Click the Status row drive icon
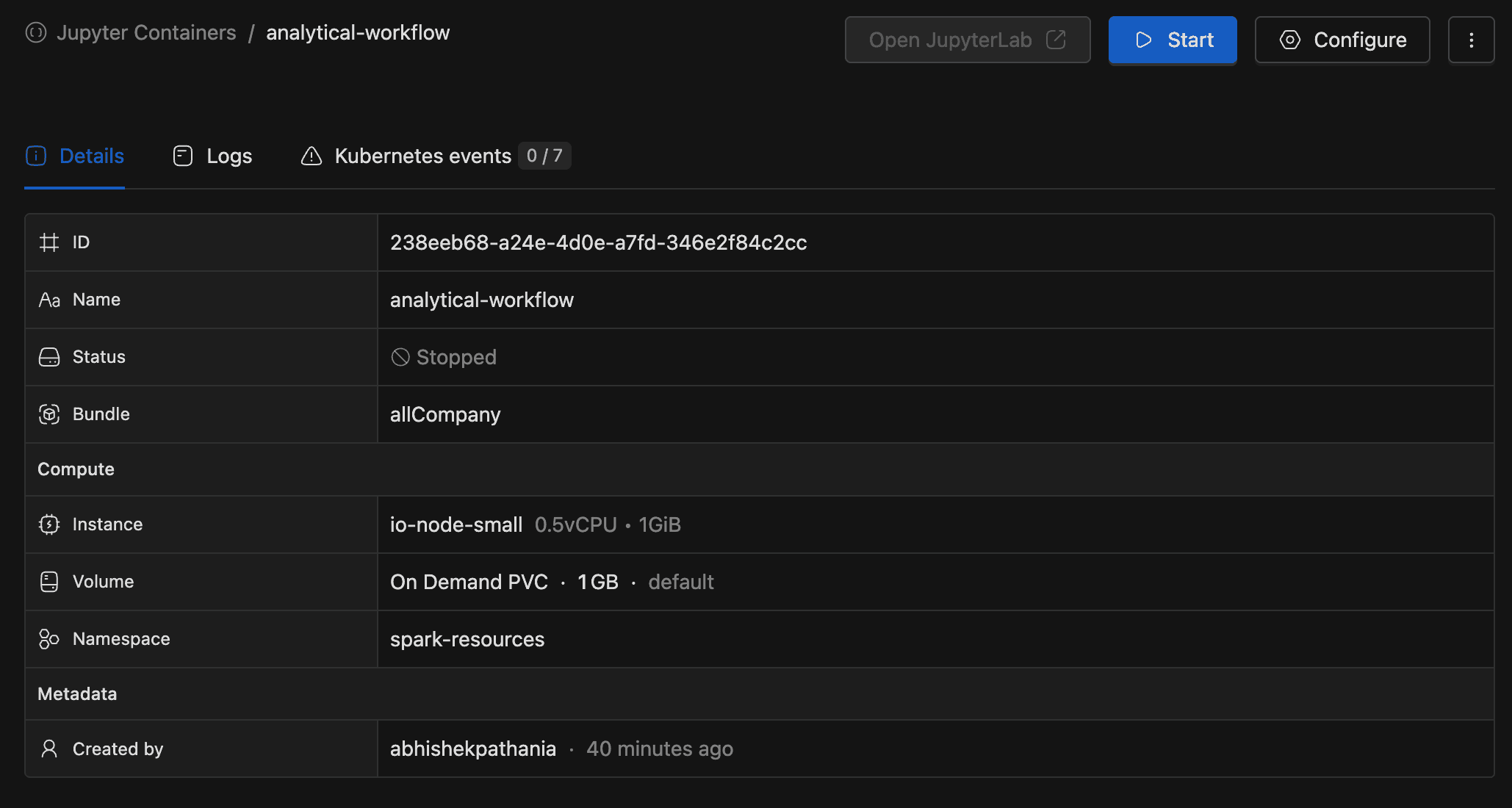This screenshot has height=808, width=1512. [49, 357]
